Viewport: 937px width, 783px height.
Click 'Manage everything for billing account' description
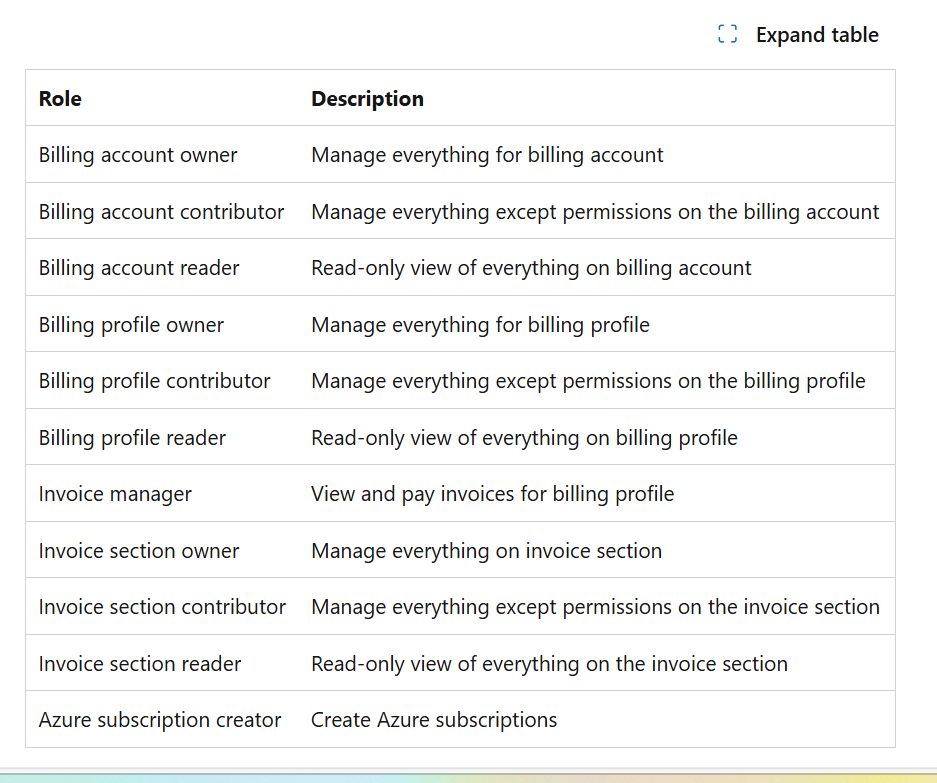[487, 155]
